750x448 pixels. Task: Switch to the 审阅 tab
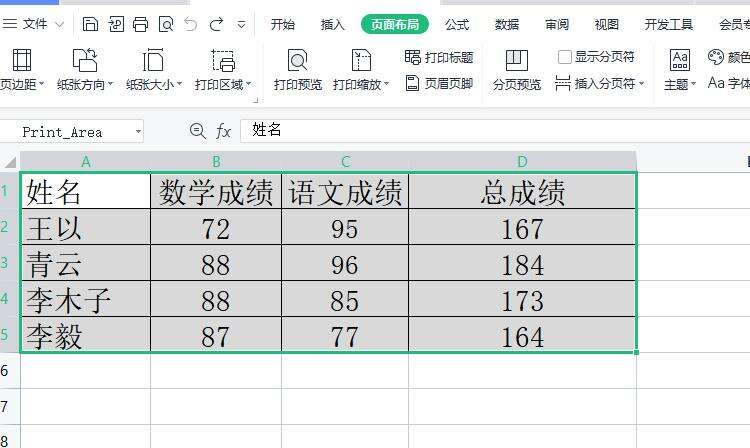coord(557,24)
